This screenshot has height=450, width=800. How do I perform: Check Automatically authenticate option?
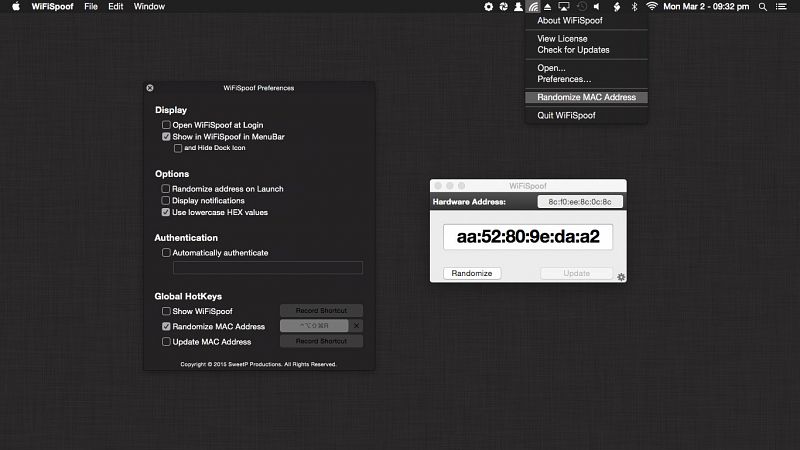pos(166,253)
